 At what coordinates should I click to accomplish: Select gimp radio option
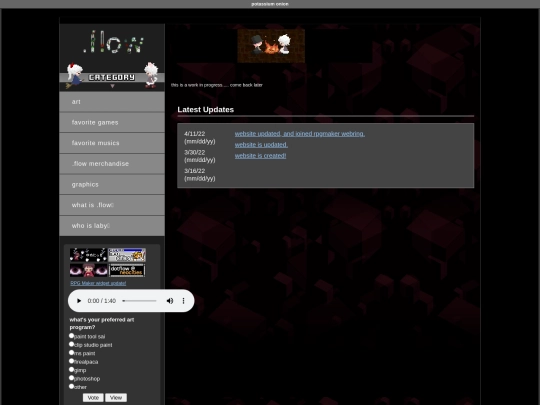tap(72, 369)
